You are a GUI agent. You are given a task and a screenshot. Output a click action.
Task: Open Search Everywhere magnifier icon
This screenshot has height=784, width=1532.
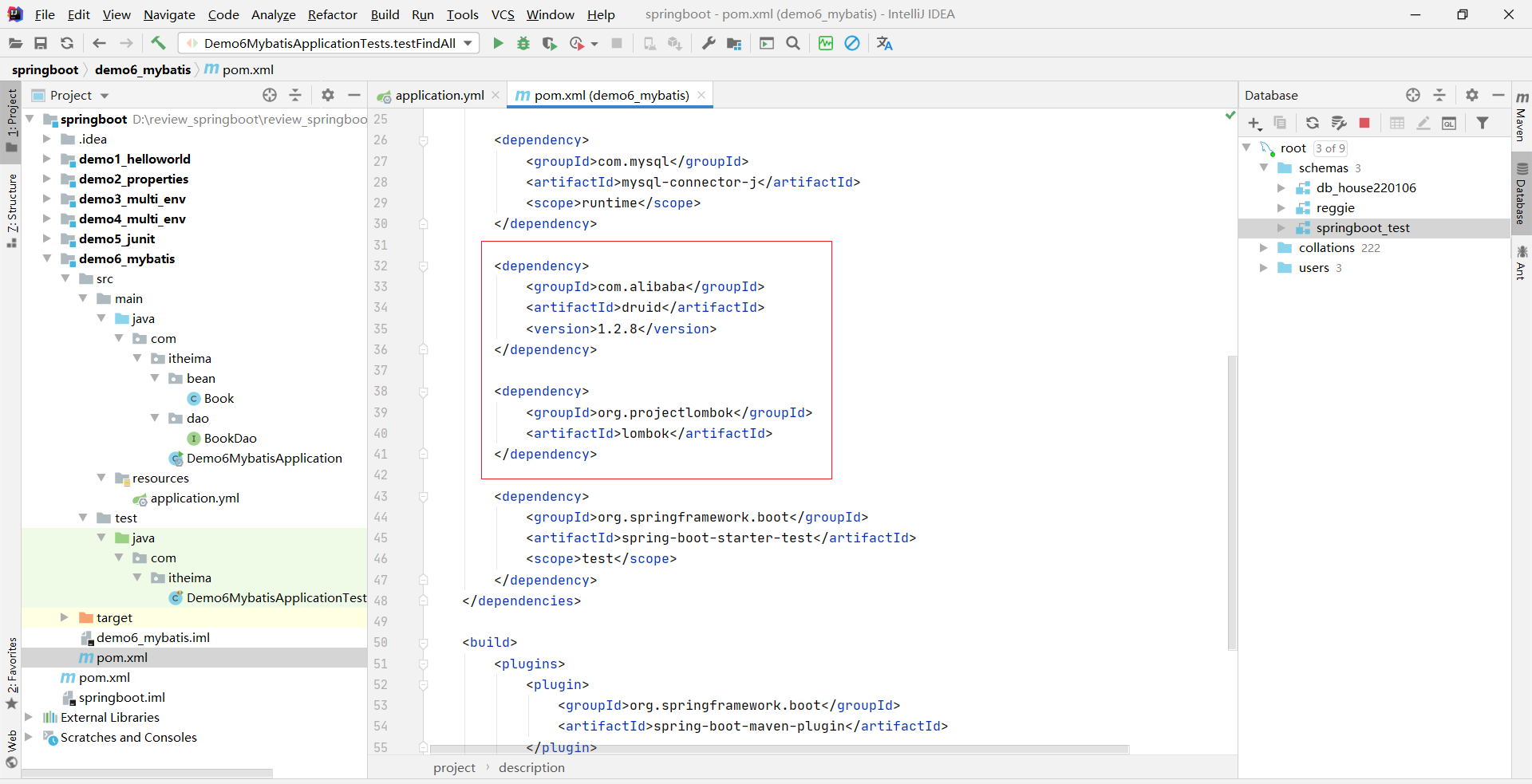[x=793, y=43]
